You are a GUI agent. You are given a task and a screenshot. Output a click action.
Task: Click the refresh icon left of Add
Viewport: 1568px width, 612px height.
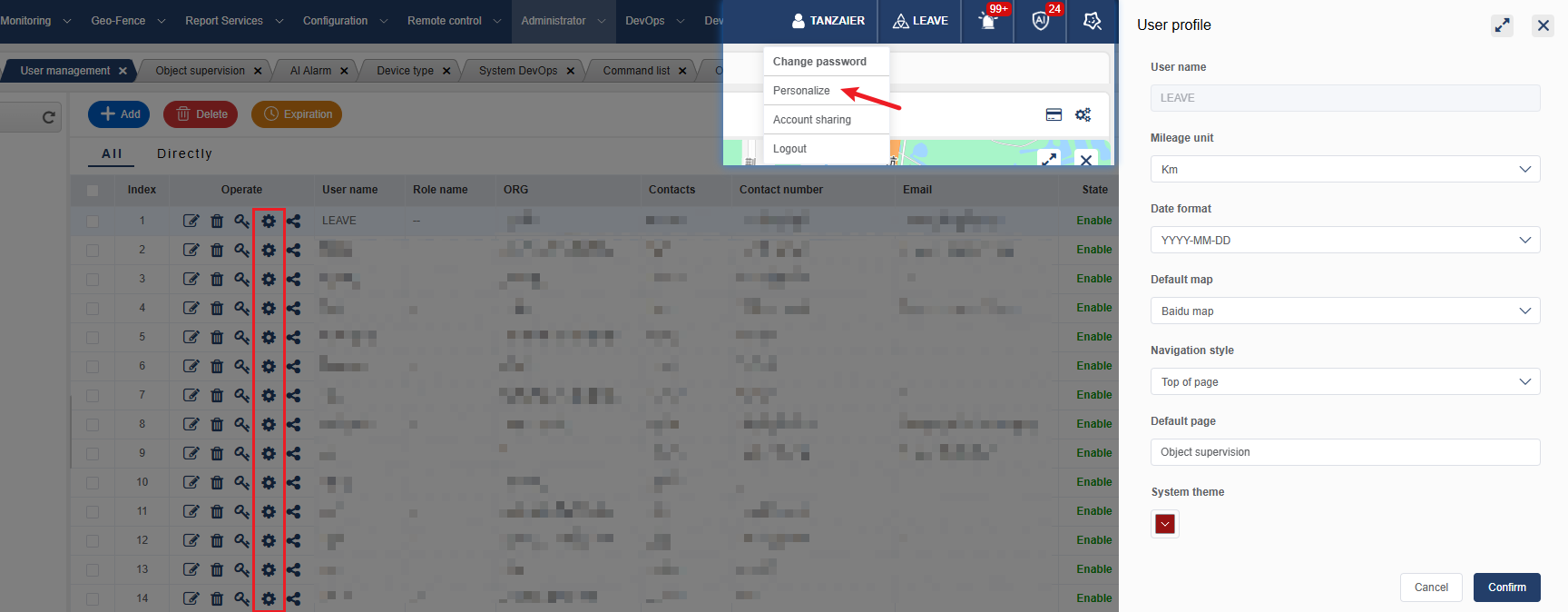pyautogui.click(x=49, y=117)
